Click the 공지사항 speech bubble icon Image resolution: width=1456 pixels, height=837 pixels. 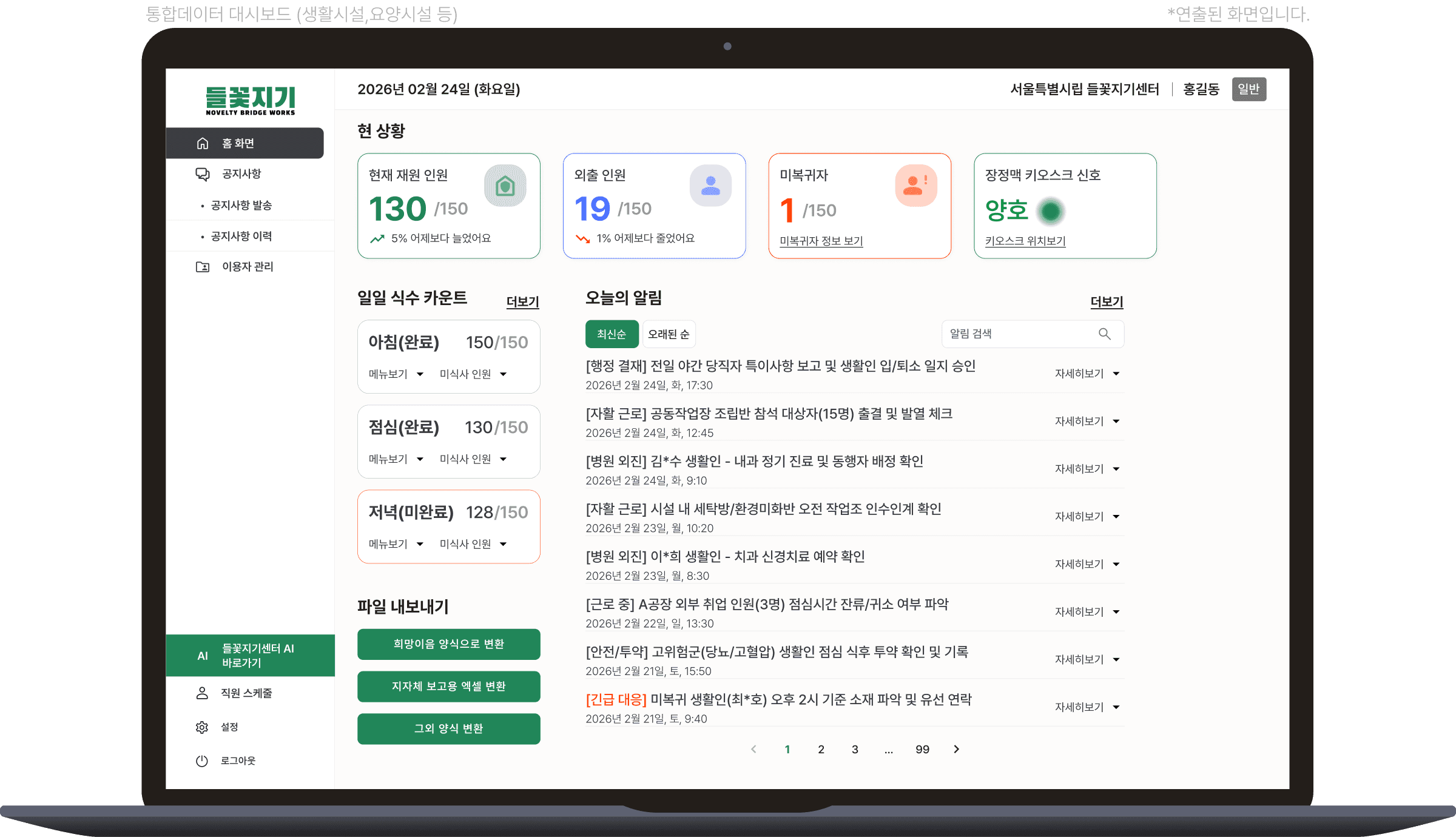(203, 174)
